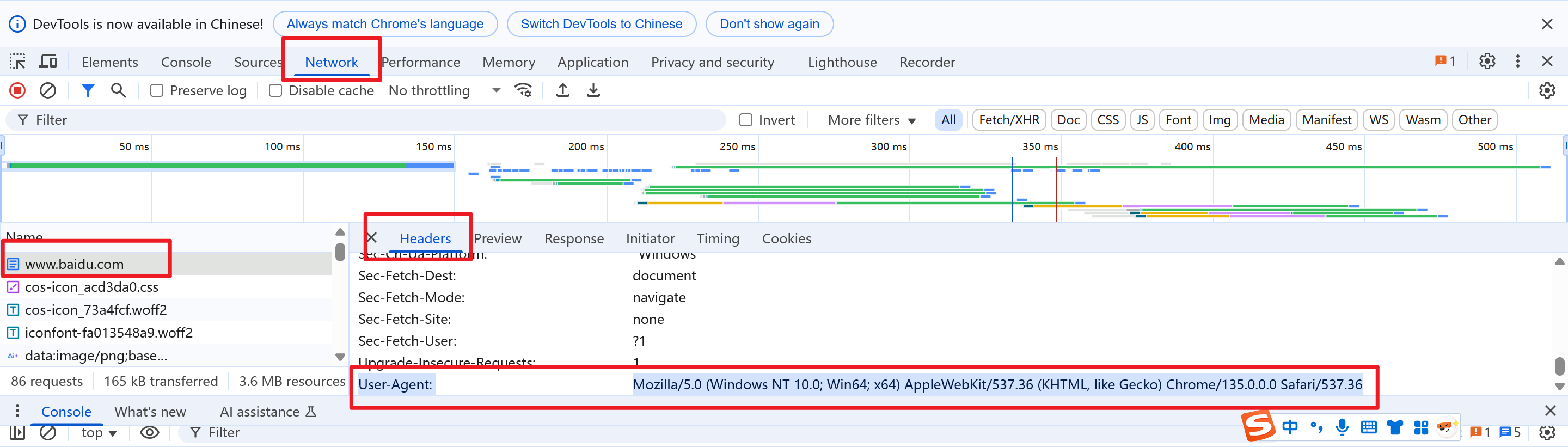The height and width of the screenshot is (447, 1568).
Task: Select iconfont-fa013548a9.woff2 request row
Action: [x=167, y=333]
